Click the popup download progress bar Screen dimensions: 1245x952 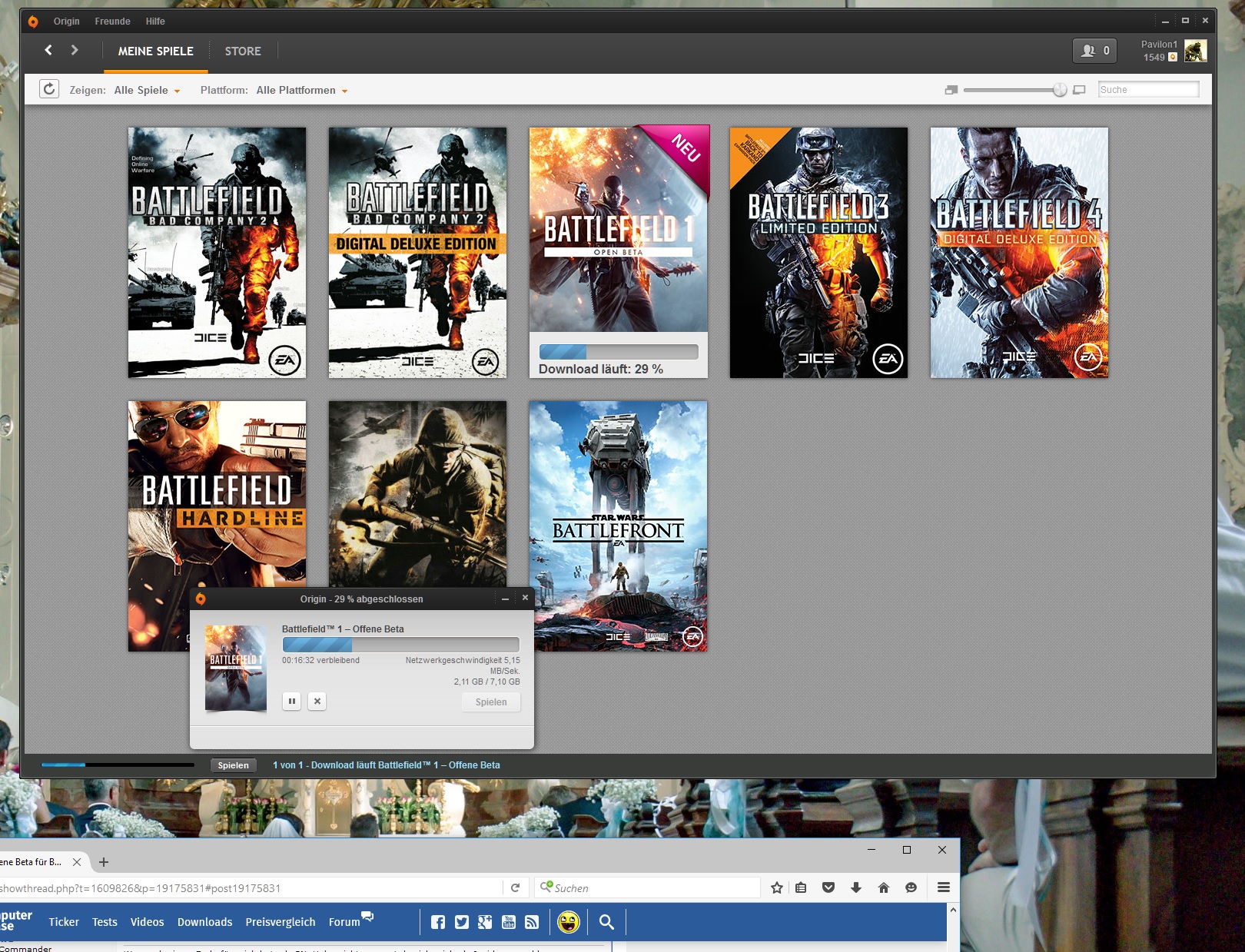[x=400, y=645]
